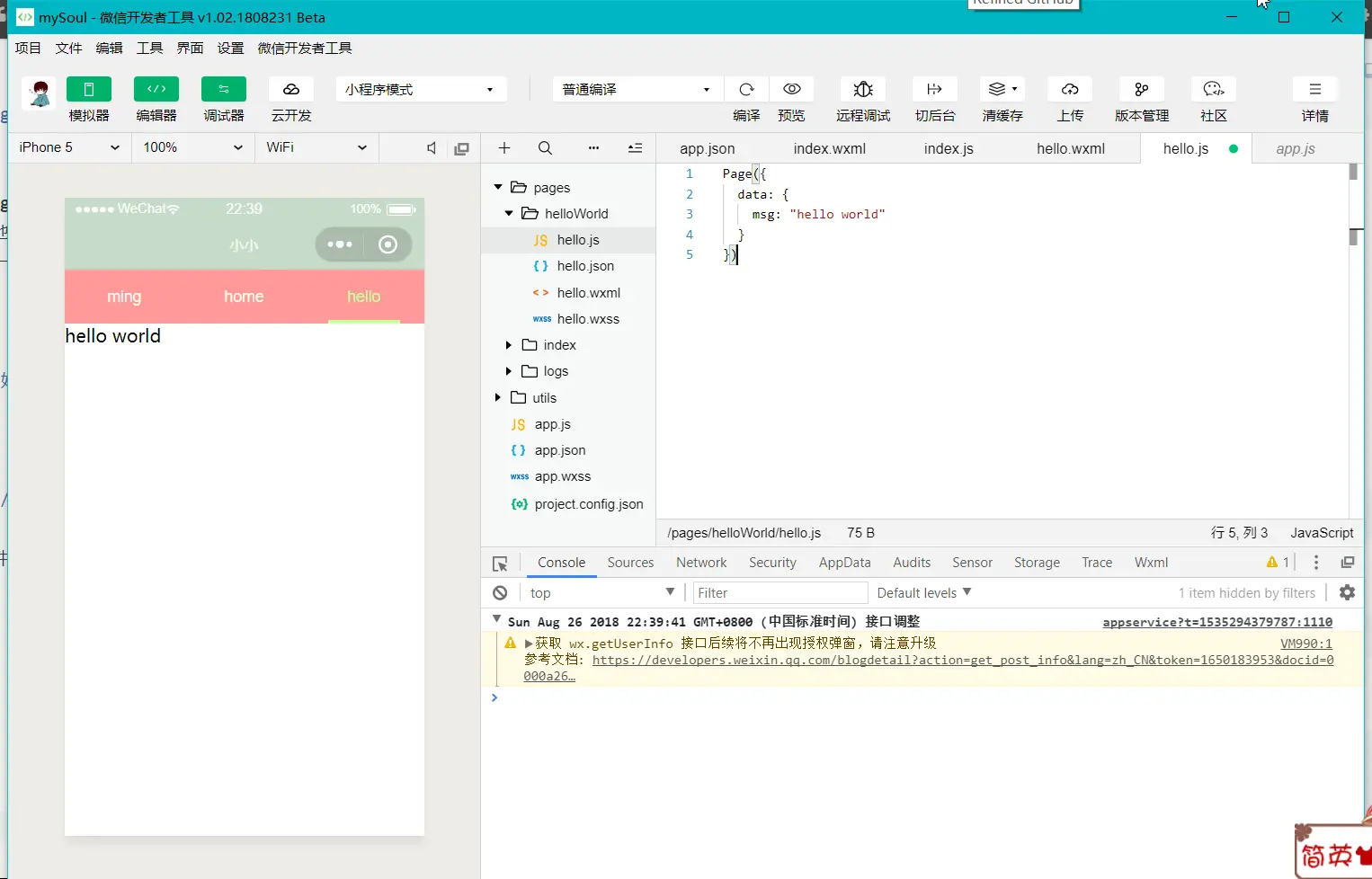Click the preview (预览) eye icon

point(792,89)
